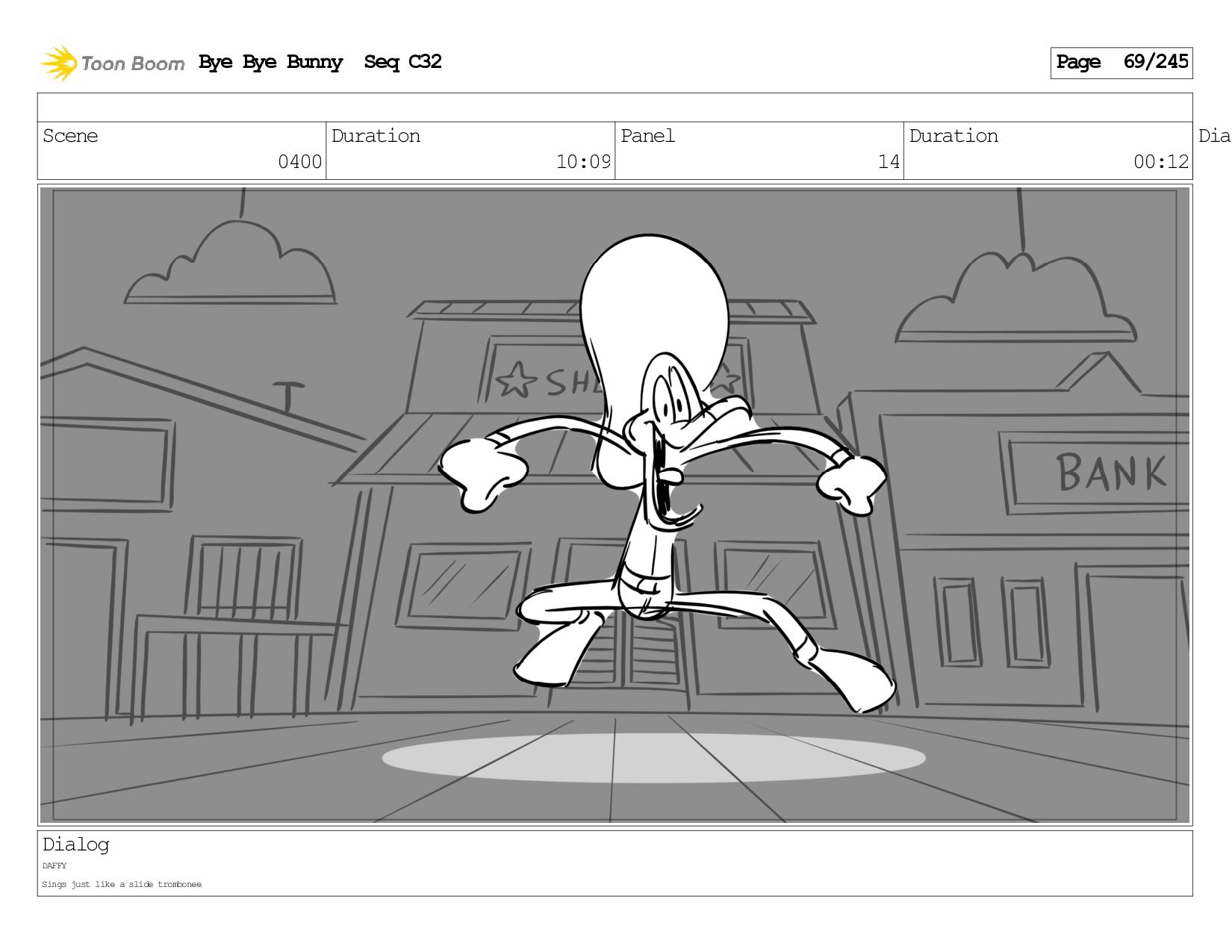Viewport: 1232px width, 952px height.
Task: Click the dialog line 'Sings just like a slide trombonee'
Action: (x=122, y=885)
